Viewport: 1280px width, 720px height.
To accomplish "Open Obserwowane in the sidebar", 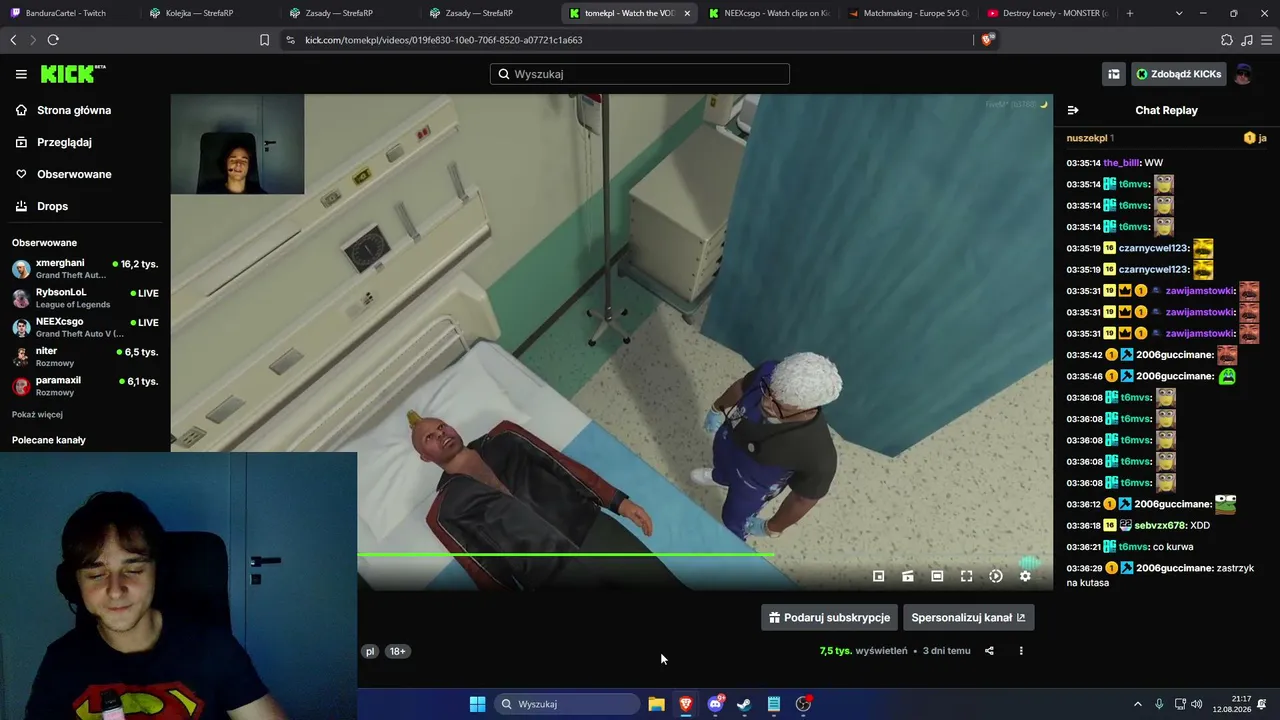I will tap(74, 174).
